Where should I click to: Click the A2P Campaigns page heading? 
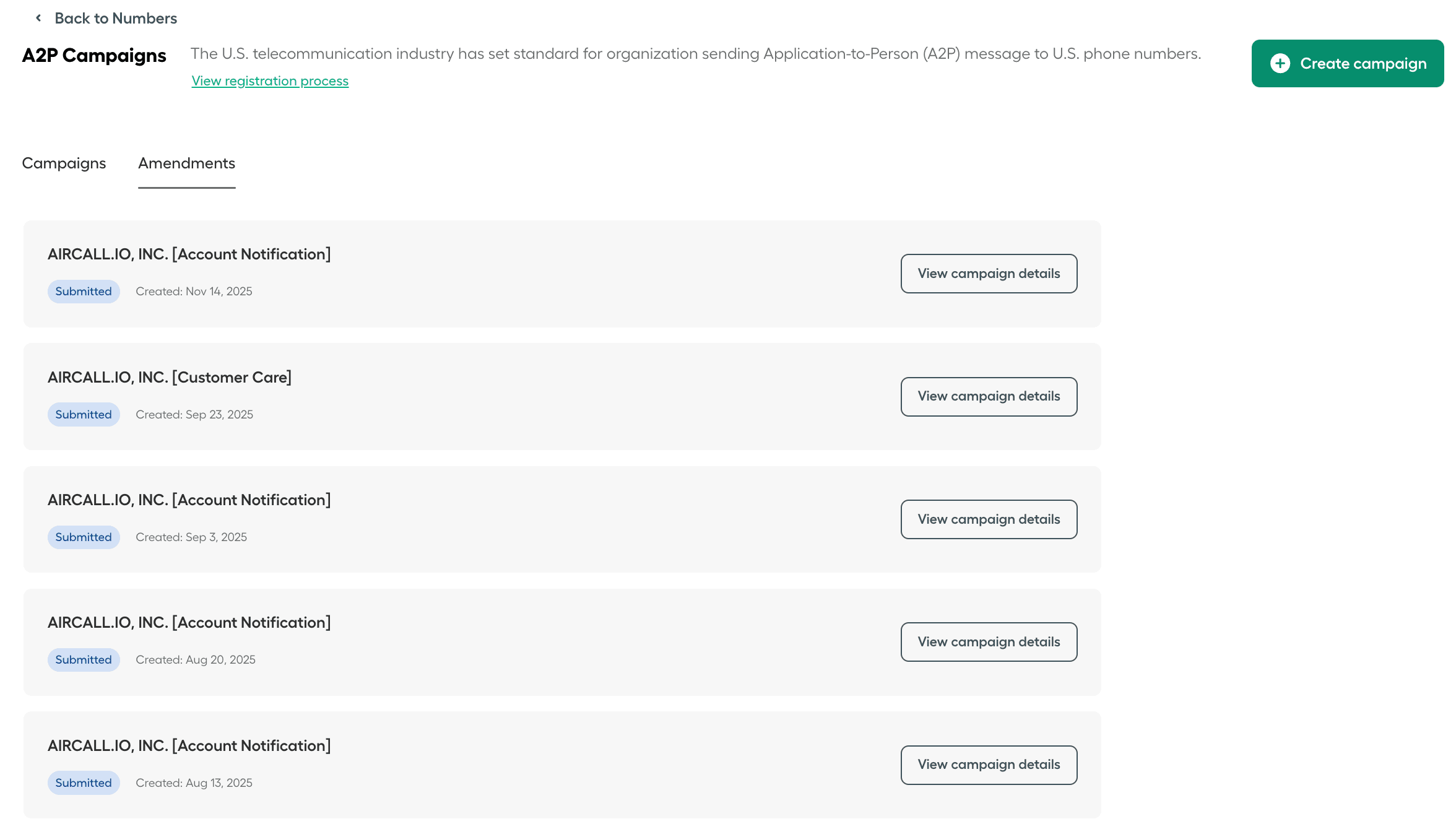coord(94,56)
